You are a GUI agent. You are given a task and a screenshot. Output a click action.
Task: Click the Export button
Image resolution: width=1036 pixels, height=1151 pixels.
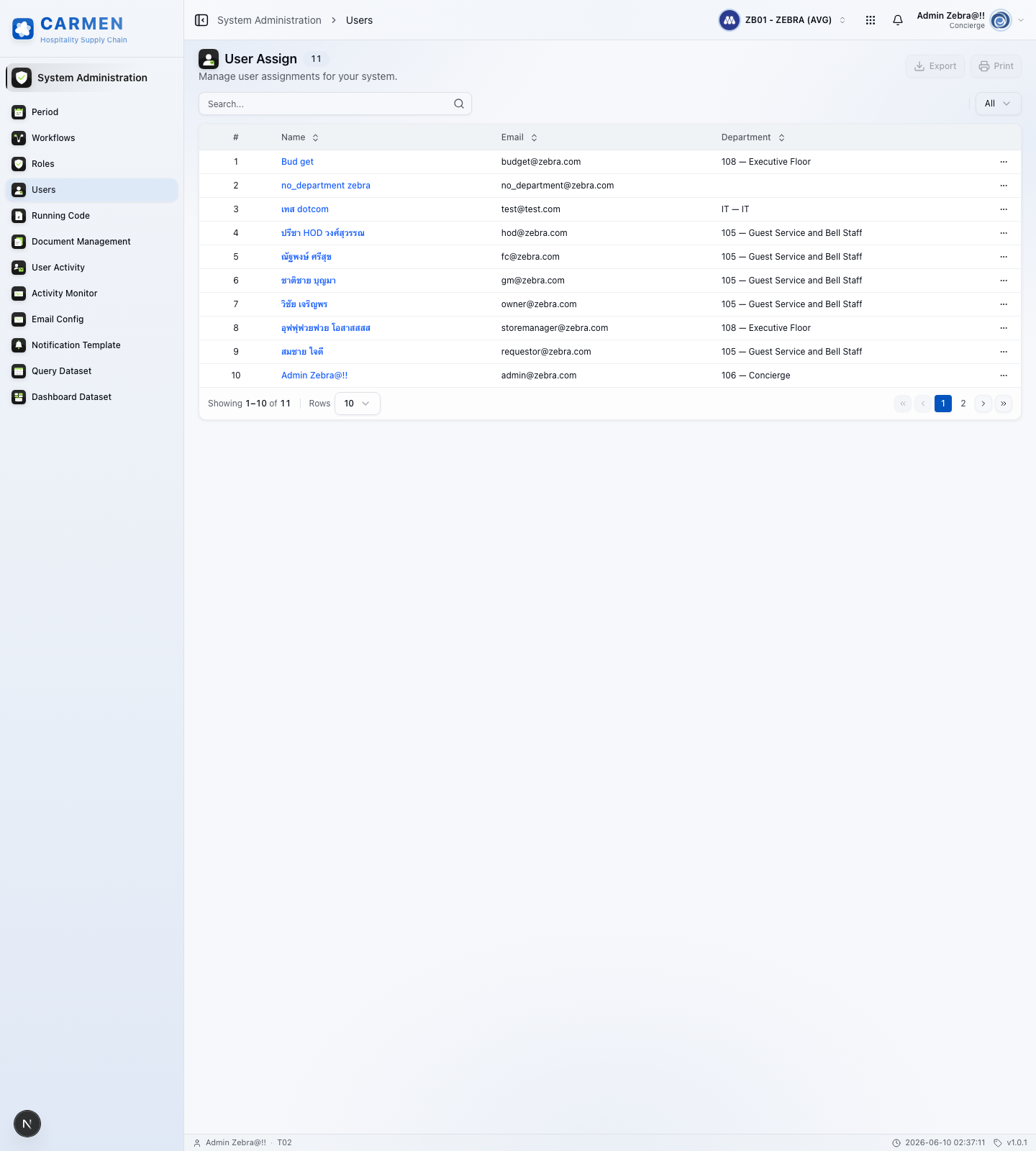click(x=935, y=66)
